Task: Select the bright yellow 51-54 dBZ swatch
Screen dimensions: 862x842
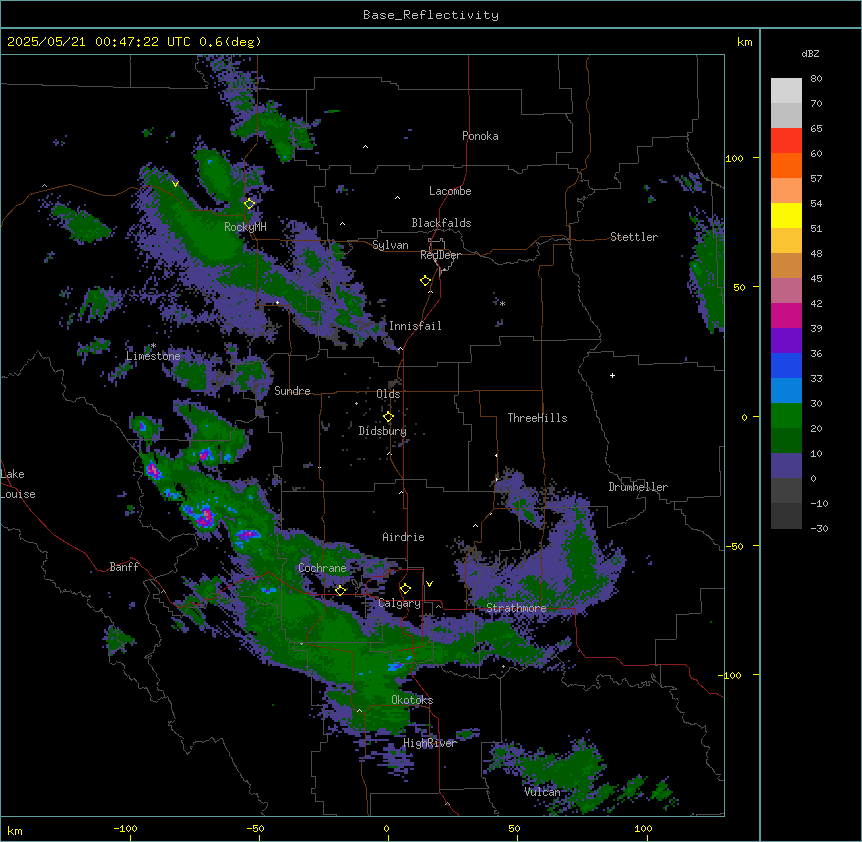Action: [x=786, y=215]
